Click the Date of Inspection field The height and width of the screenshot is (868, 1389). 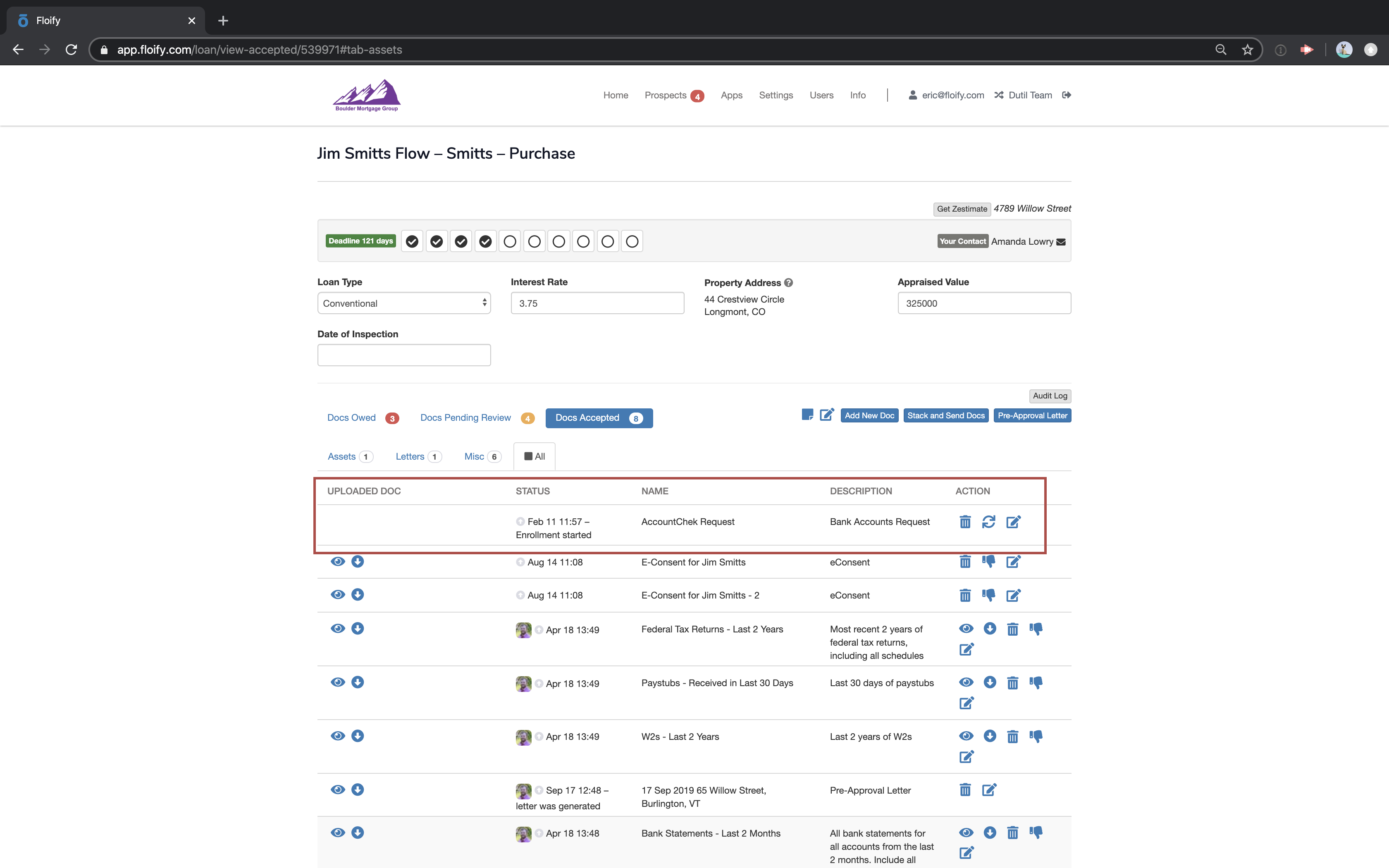pyautogui.click(x=403, y=355)
